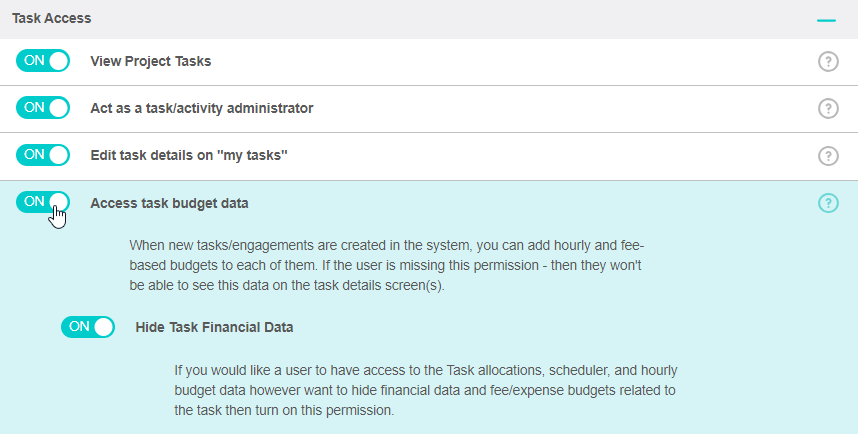The height and width of the screenshot is (434, 858).
Task: Click the Edit task details on "my tasks" label
Action: click(x=189, y=156)
